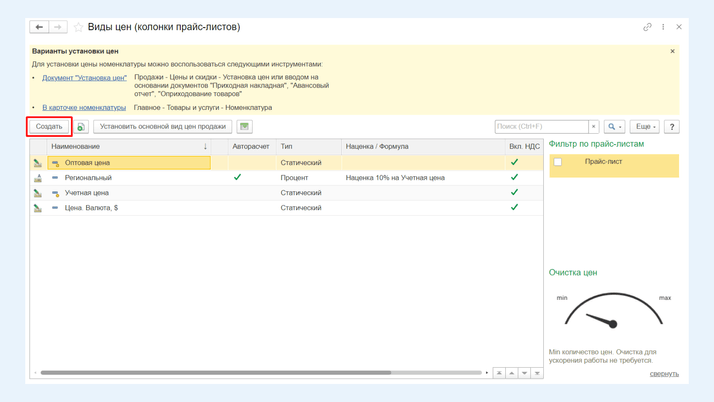Click the copy price type icon next to Создать
Image resolution: width=714 pixels, height=402 pixels.
click(x=81, y=127)
